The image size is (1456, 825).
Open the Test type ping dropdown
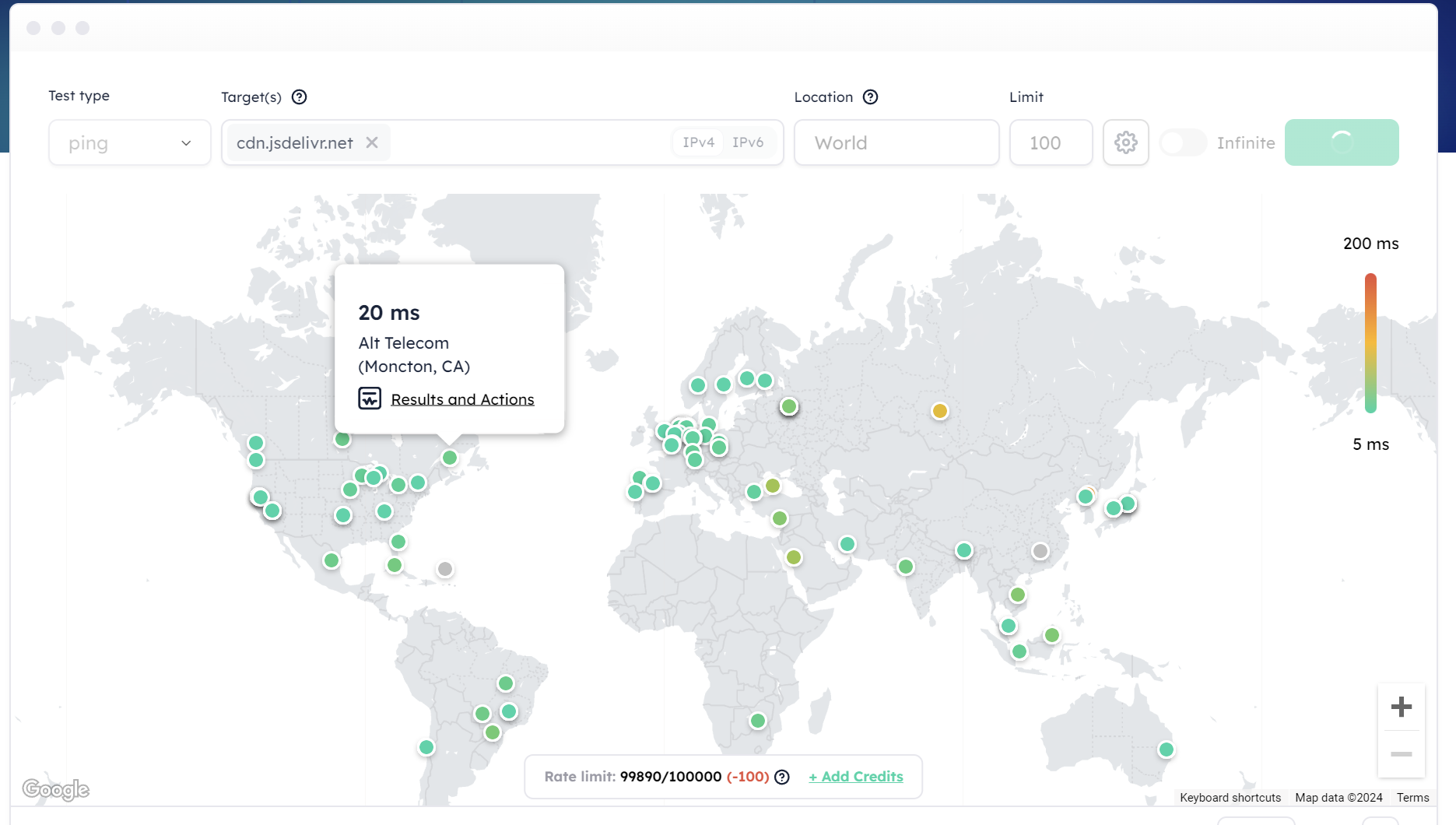click(129, 142)
